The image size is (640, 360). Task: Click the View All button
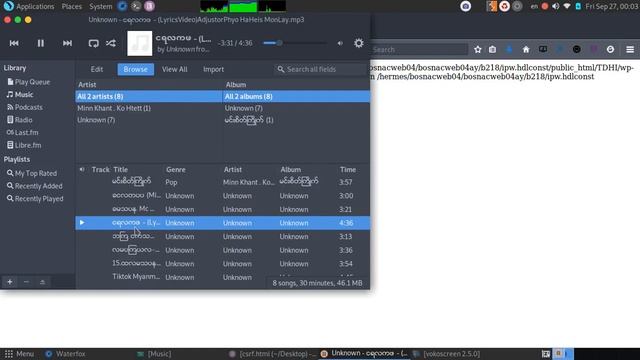(175, 69)
